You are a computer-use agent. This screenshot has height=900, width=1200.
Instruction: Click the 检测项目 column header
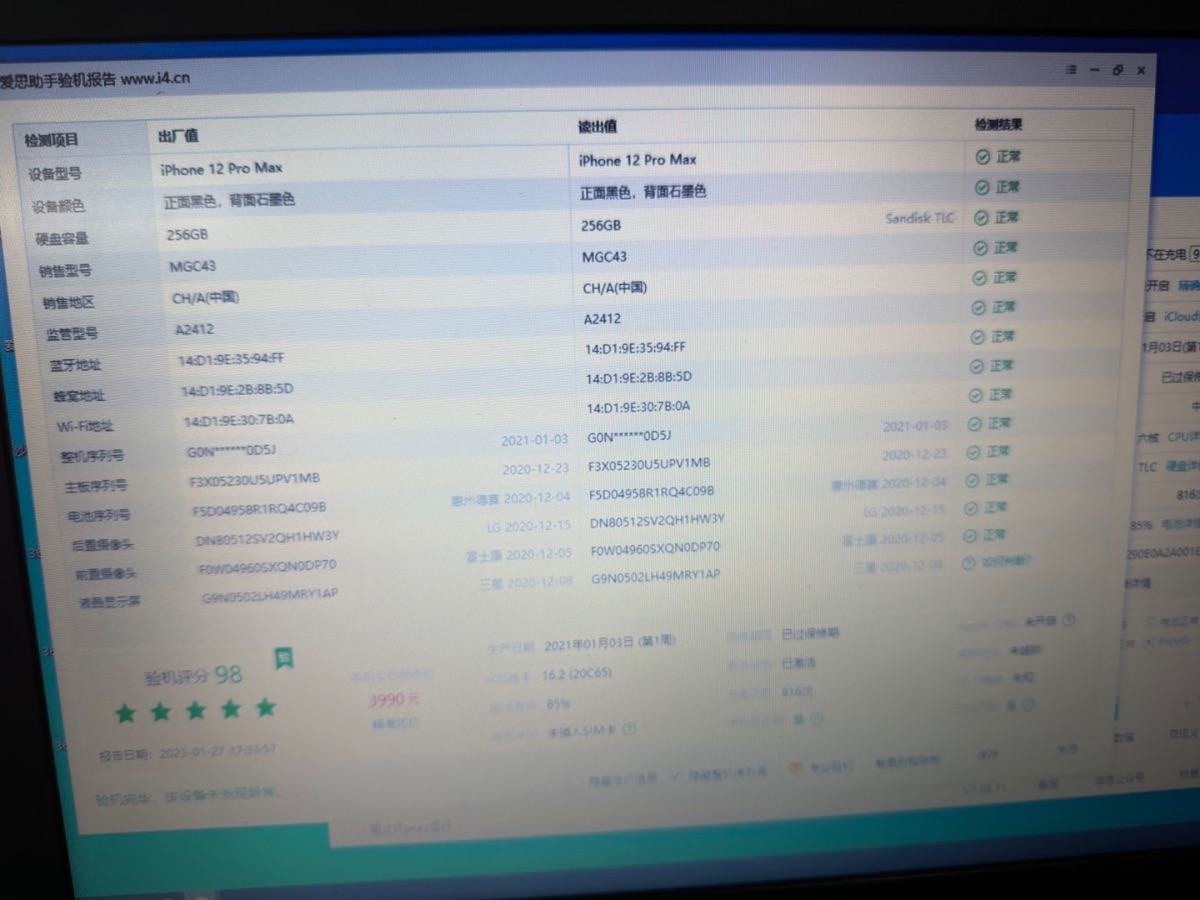52,140
